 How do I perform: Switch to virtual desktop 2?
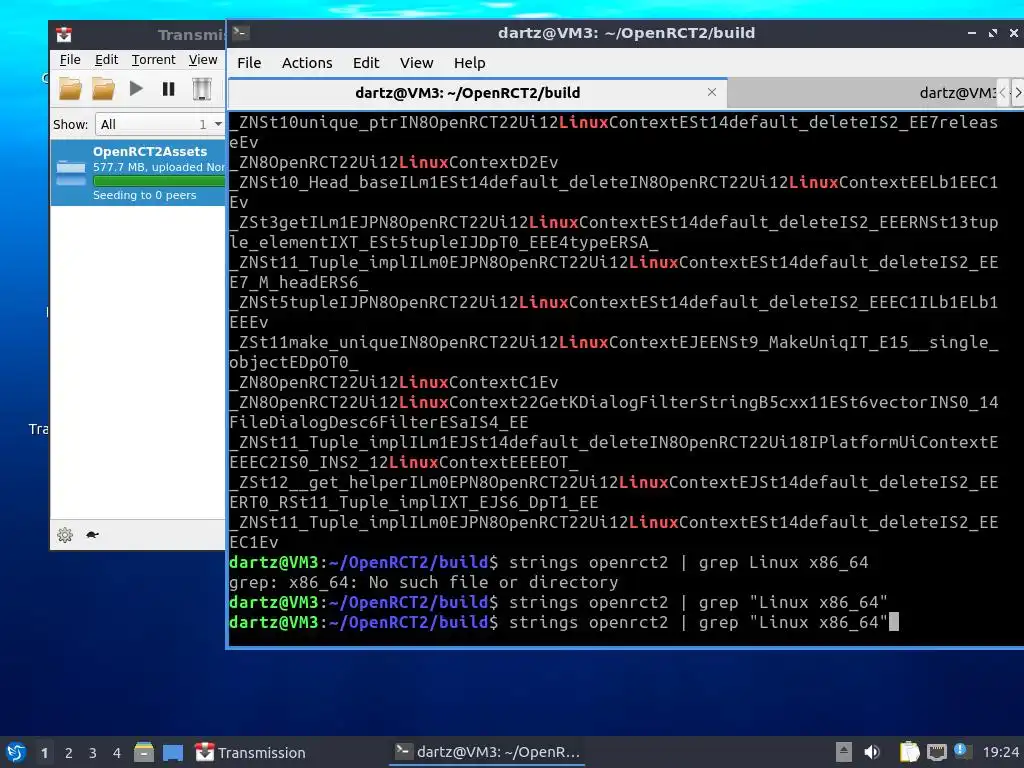pos(69,753)
